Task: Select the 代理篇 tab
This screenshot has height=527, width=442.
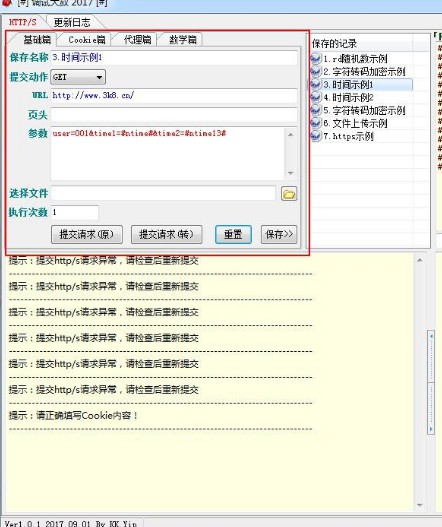Action: [x=137, y=40]
